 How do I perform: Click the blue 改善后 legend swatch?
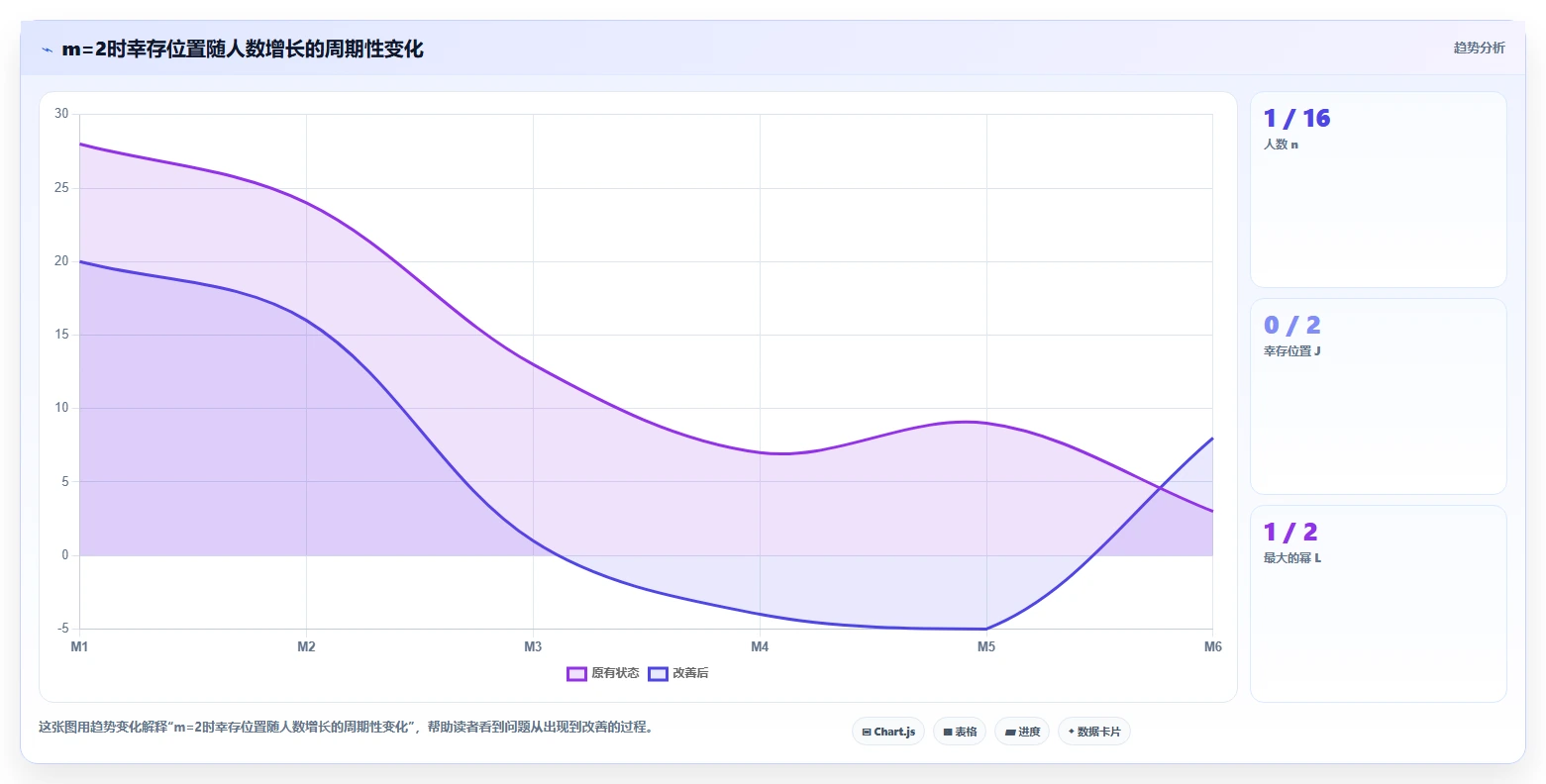[658, 674]
